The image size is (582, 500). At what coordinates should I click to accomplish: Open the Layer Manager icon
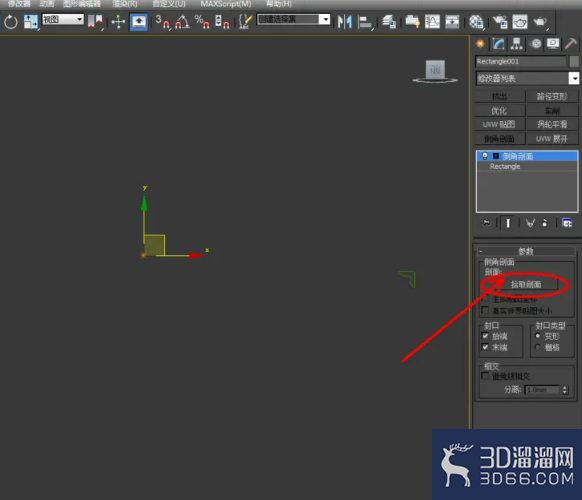coord(389,22)
